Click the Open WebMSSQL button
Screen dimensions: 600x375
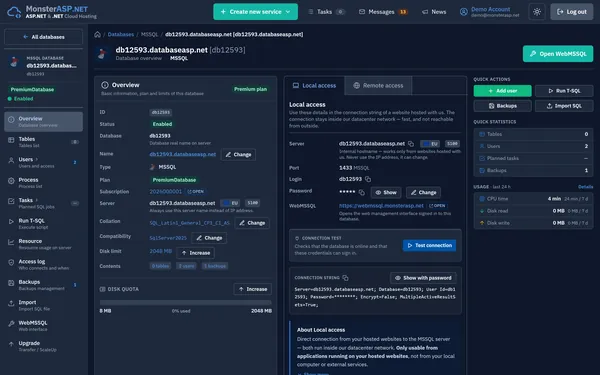[x=558, y=54]
